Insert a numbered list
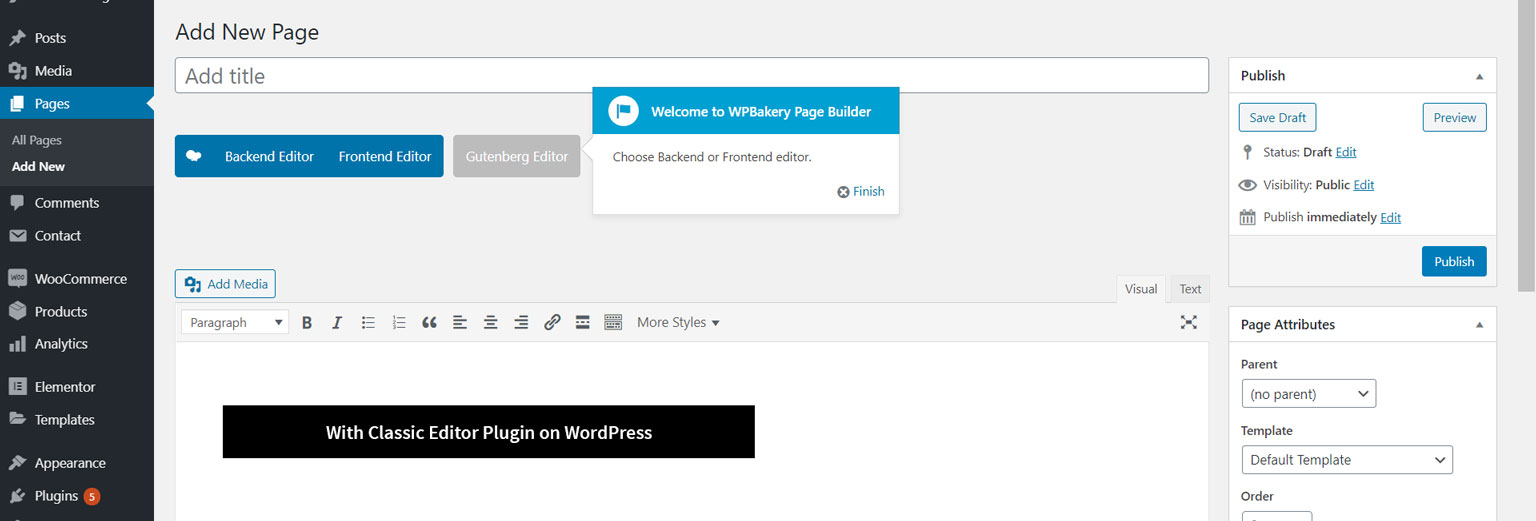Viewport: 1536px width, 521px height. tap(399, 322)
